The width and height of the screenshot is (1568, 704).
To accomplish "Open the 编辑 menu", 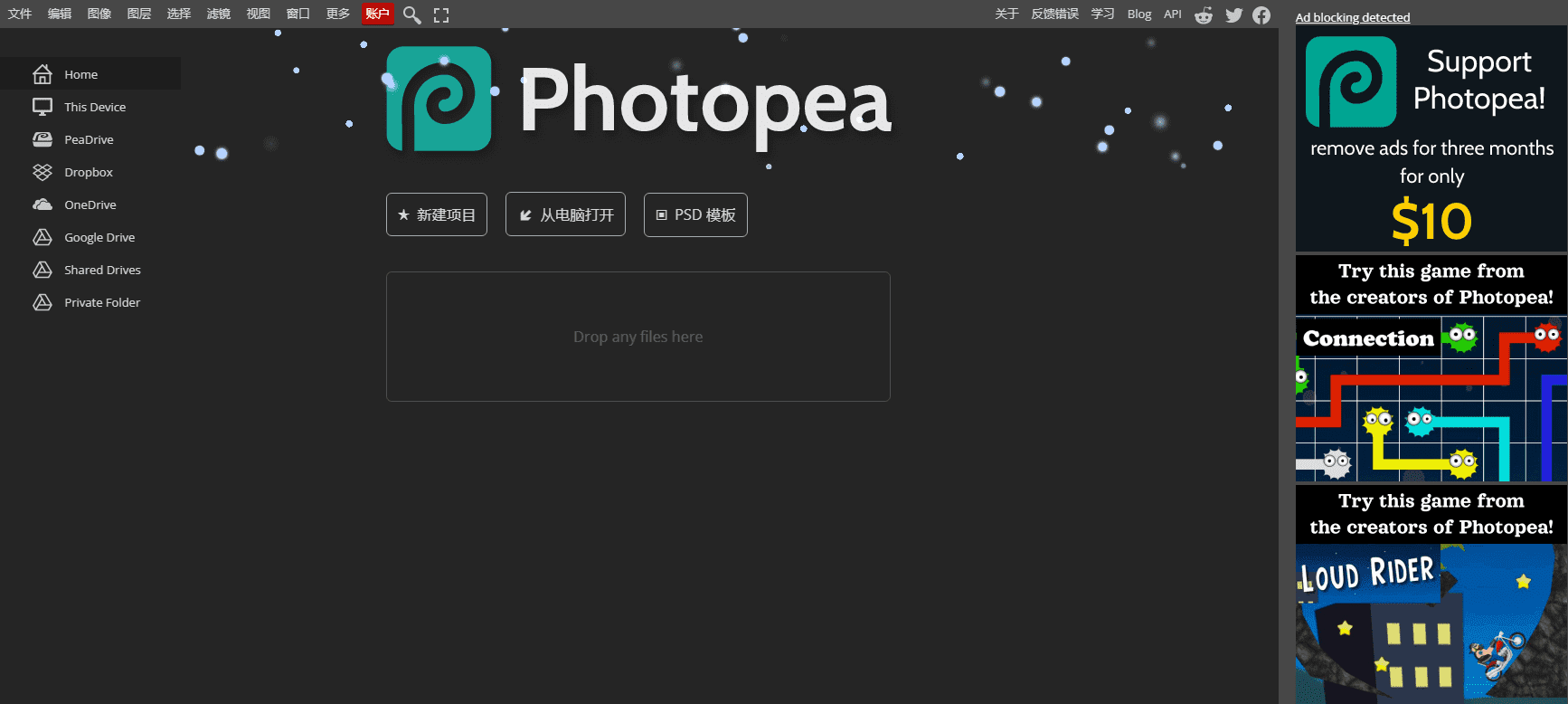I will pos(60,14).
